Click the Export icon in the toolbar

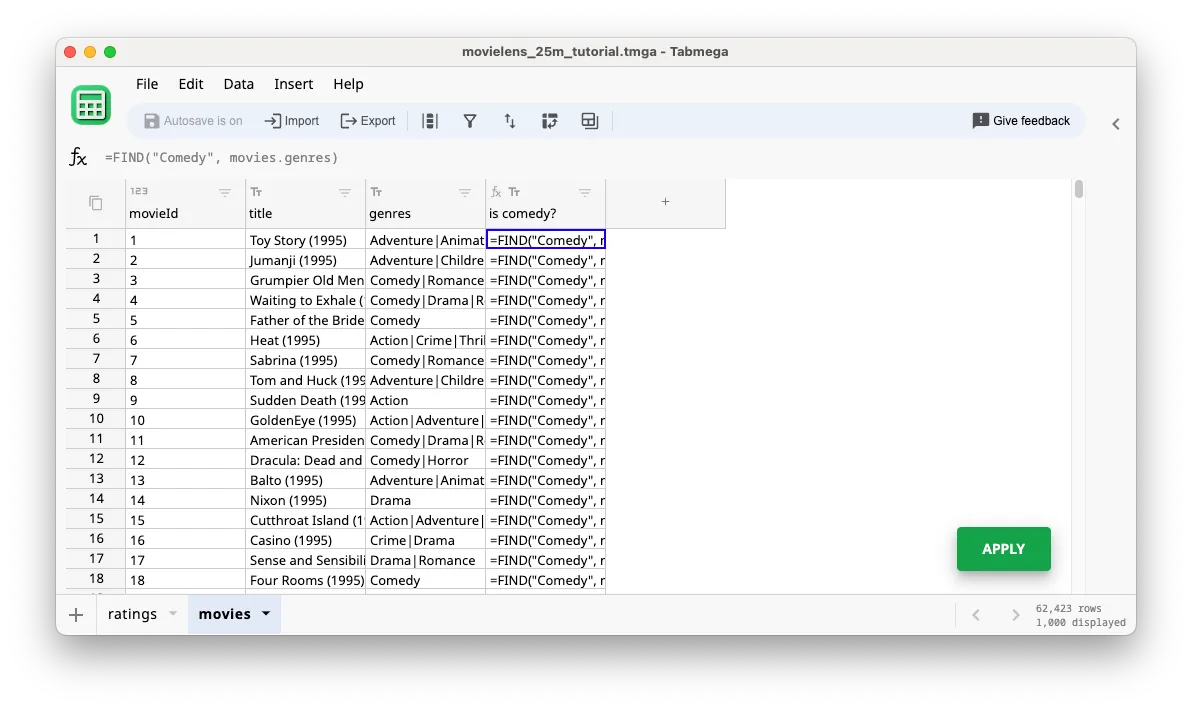pyautogui.click(x=367, y=120)
